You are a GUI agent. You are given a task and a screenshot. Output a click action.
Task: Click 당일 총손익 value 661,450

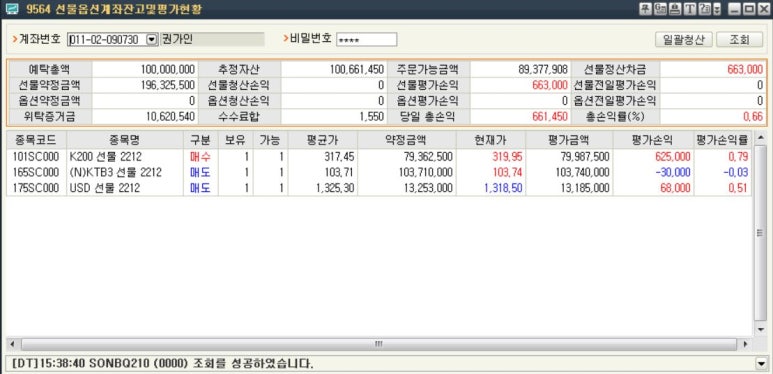coord(550,117)
